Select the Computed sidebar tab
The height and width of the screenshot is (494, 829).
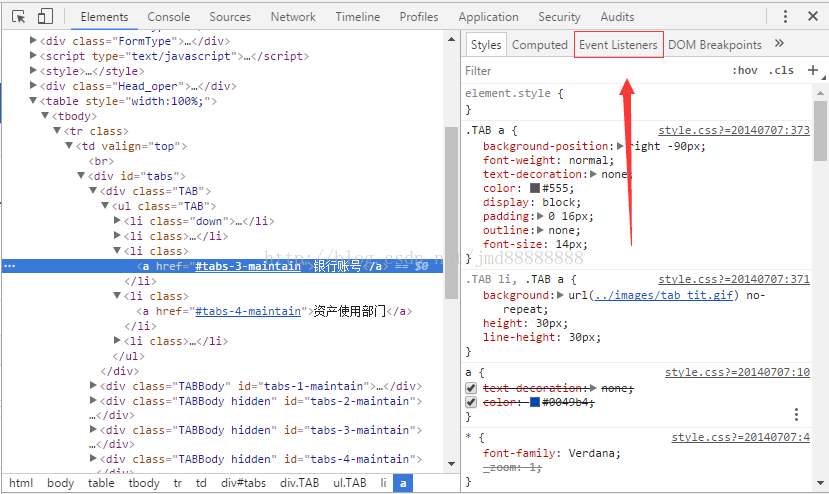[x=539, y=44]
